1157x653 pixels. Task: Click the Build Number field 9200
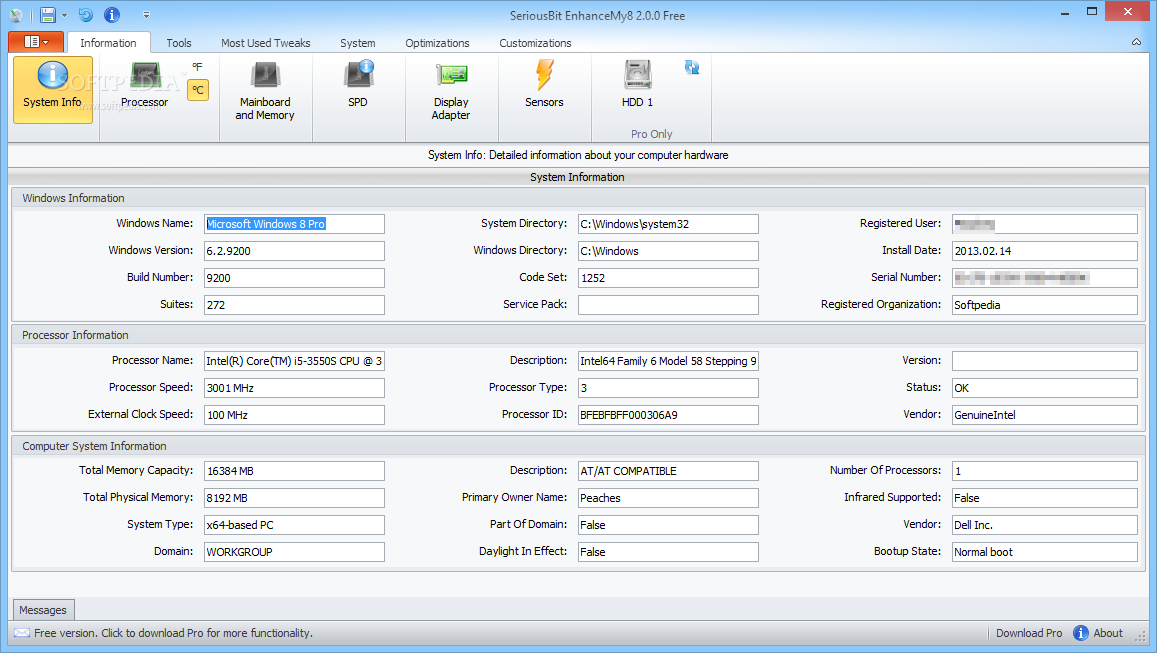pos(294,277)
